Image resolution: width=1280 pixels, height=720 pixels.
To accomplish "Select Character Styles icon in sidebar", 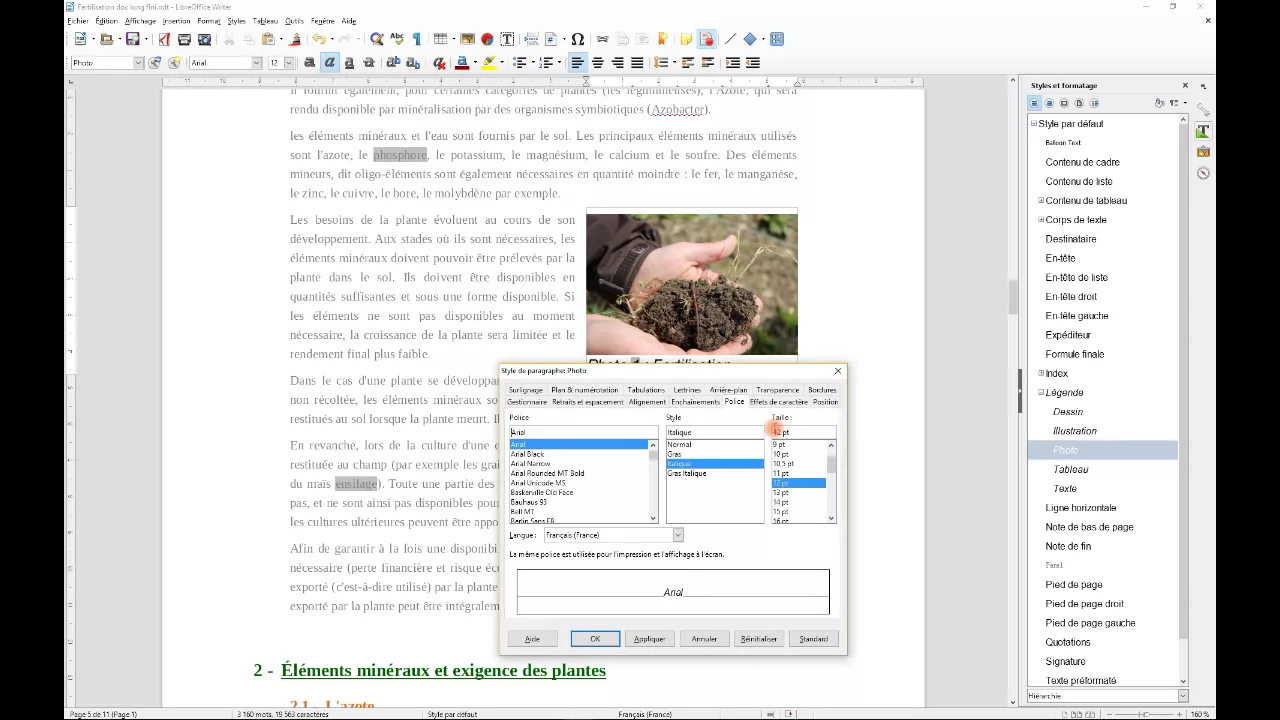I will [x=1049, y=103].
